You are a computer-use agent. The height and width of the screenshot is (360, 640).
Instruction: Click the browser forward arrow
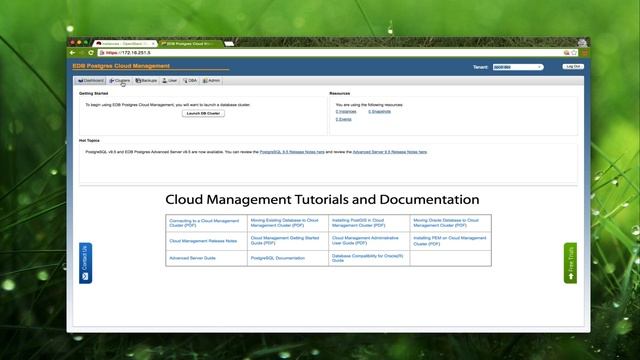coord(82,53)
